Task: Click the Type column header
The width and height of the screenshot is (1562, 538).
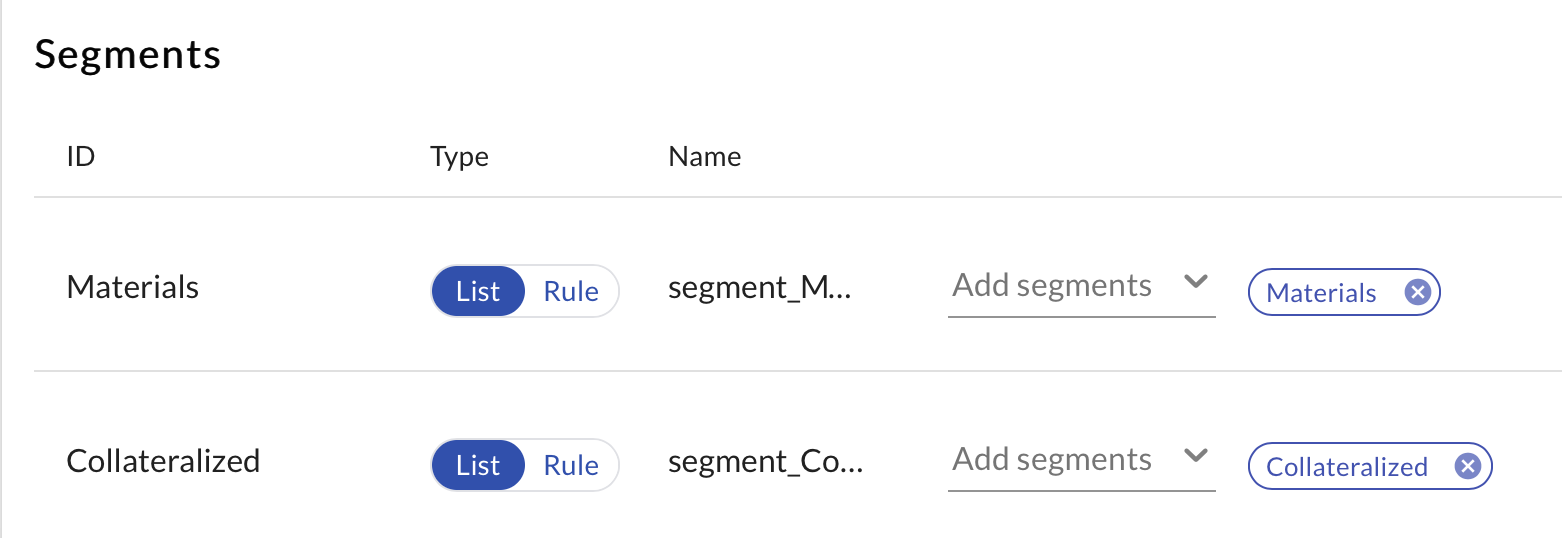Action: [x=459, y=157]
